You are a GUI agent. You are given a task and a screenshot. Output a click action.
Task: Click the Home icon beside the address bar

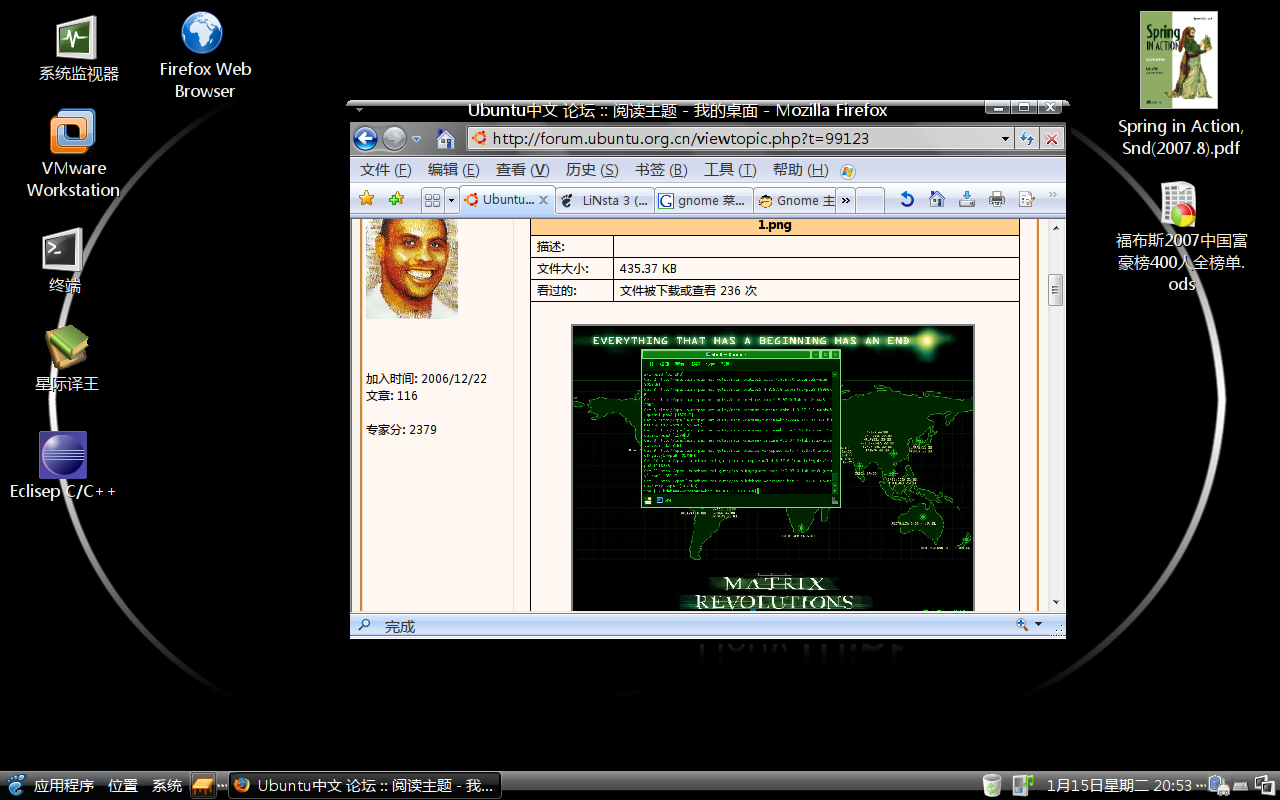(446, 139)
